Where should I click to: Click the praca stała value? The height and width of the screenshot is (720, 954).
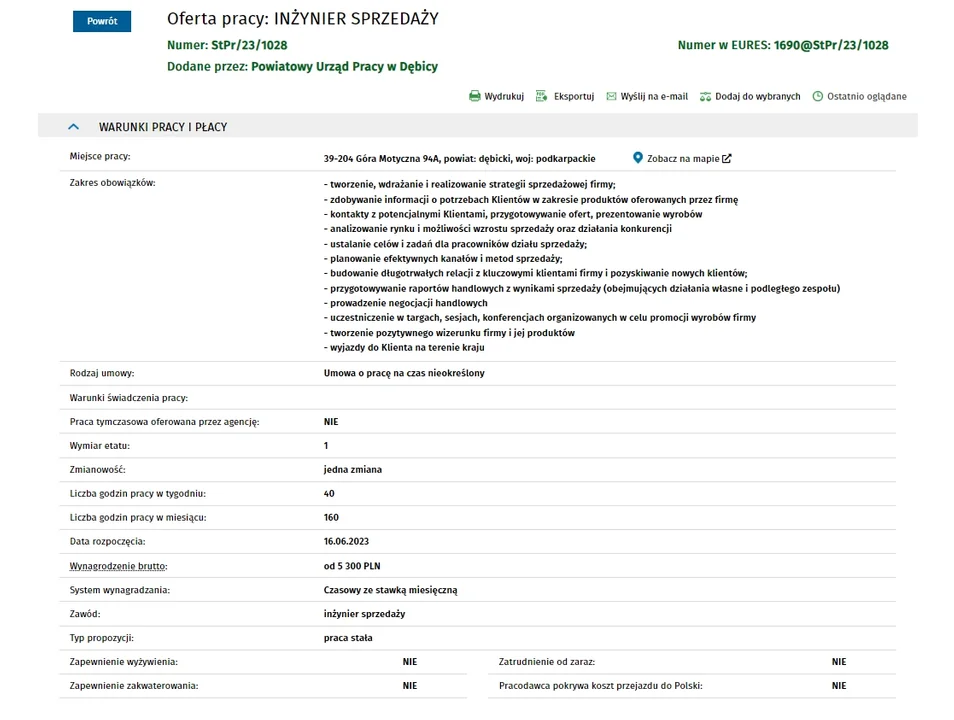pos(348,638)
